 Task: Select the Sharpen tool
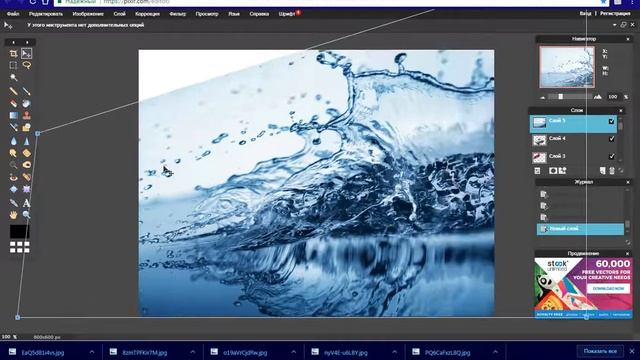(x=27, y=141)
